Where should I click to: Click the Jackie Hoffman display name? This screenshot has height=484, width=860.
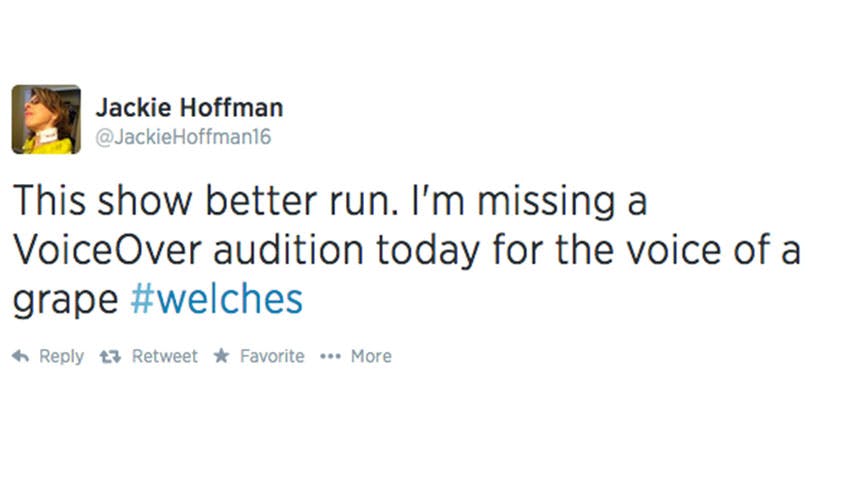click(189, 107)
